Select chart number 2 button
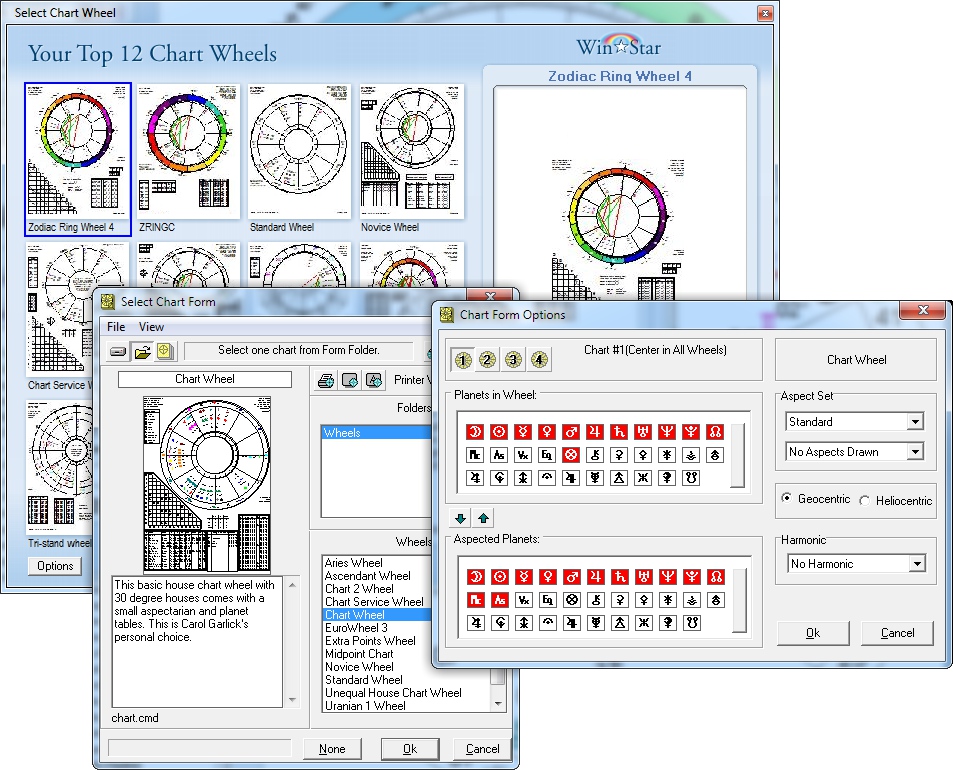Viewport: 953px width, 770px height. click(x=487, y=360)
